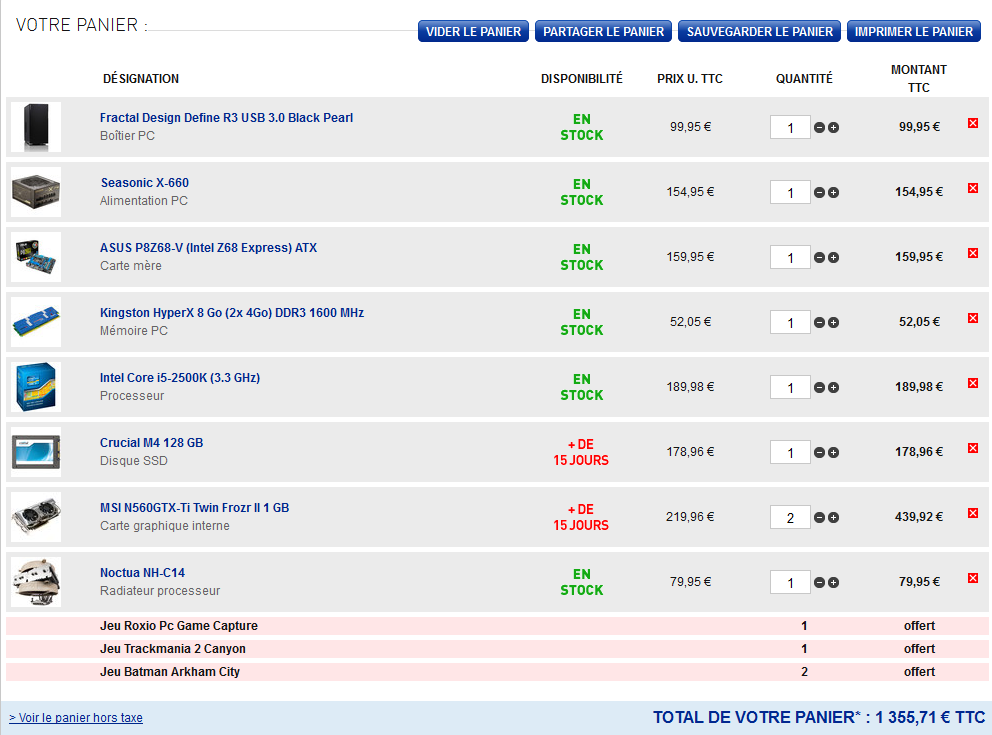Image resolution: width=992 pixels, height=735 pixels.
Task: Click the Seasonic X-660 power supply thumbnail
Action: tap(36, 192)
